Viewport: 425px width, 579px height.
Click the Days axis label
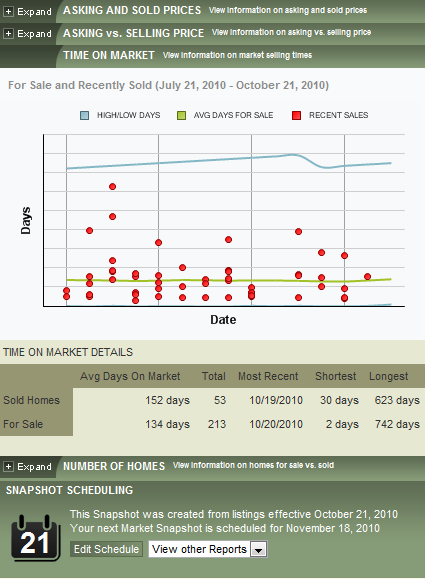coord(26,221)
